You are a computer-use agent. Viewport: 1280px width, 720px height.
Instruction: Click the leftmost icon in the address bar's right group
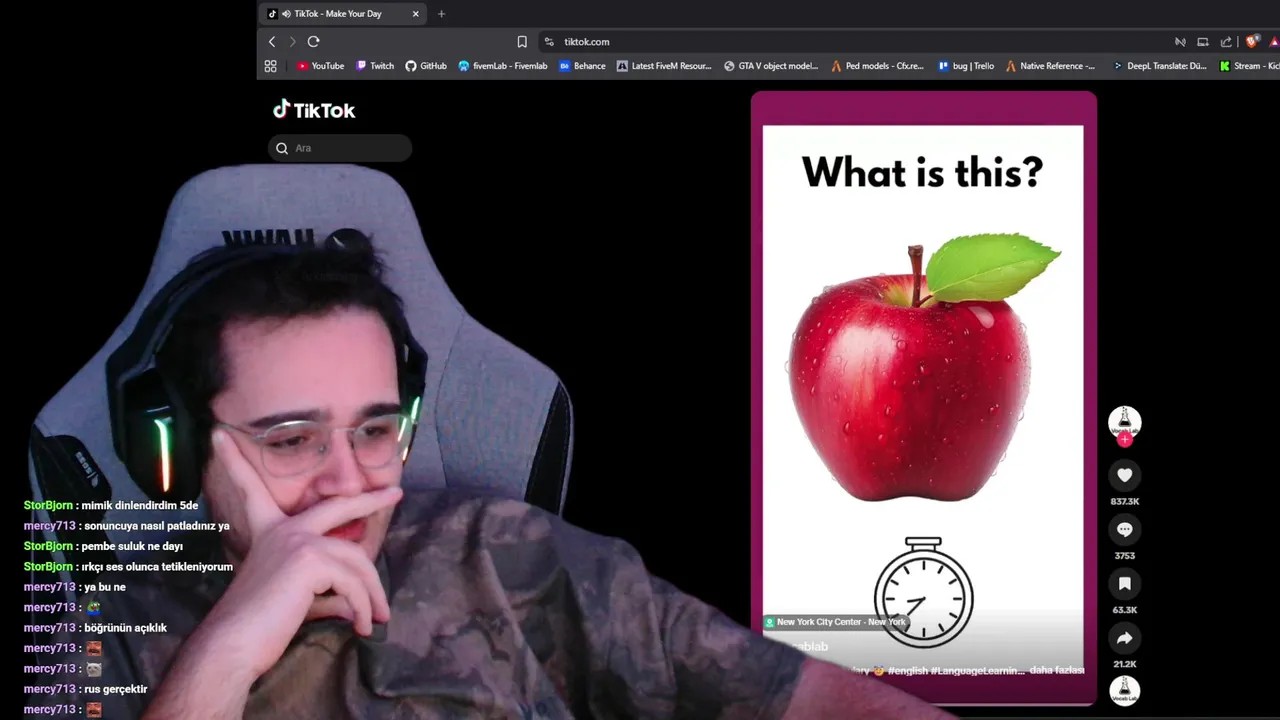1180,41
